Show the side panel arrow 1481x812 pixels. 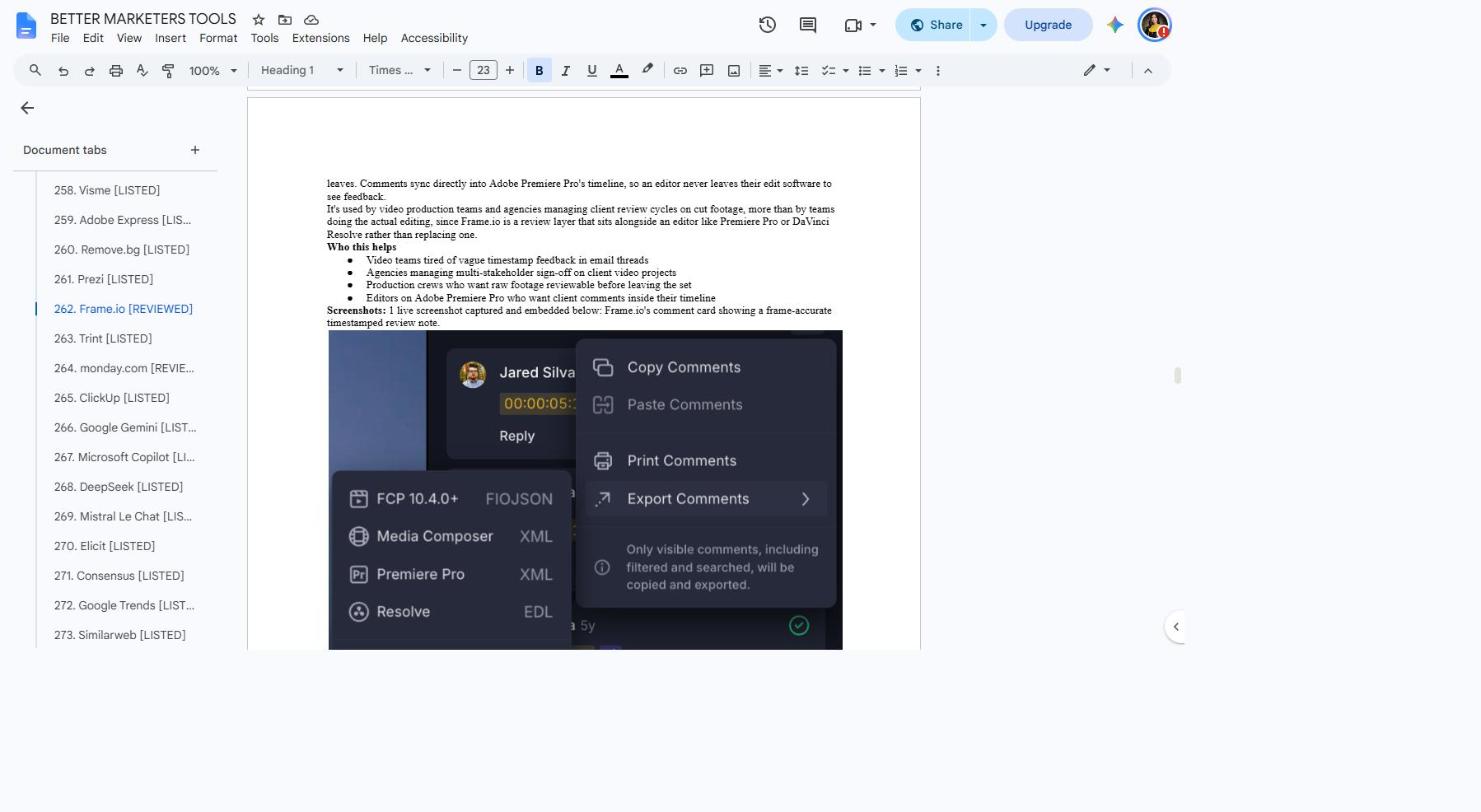[x=1176, y=627]
